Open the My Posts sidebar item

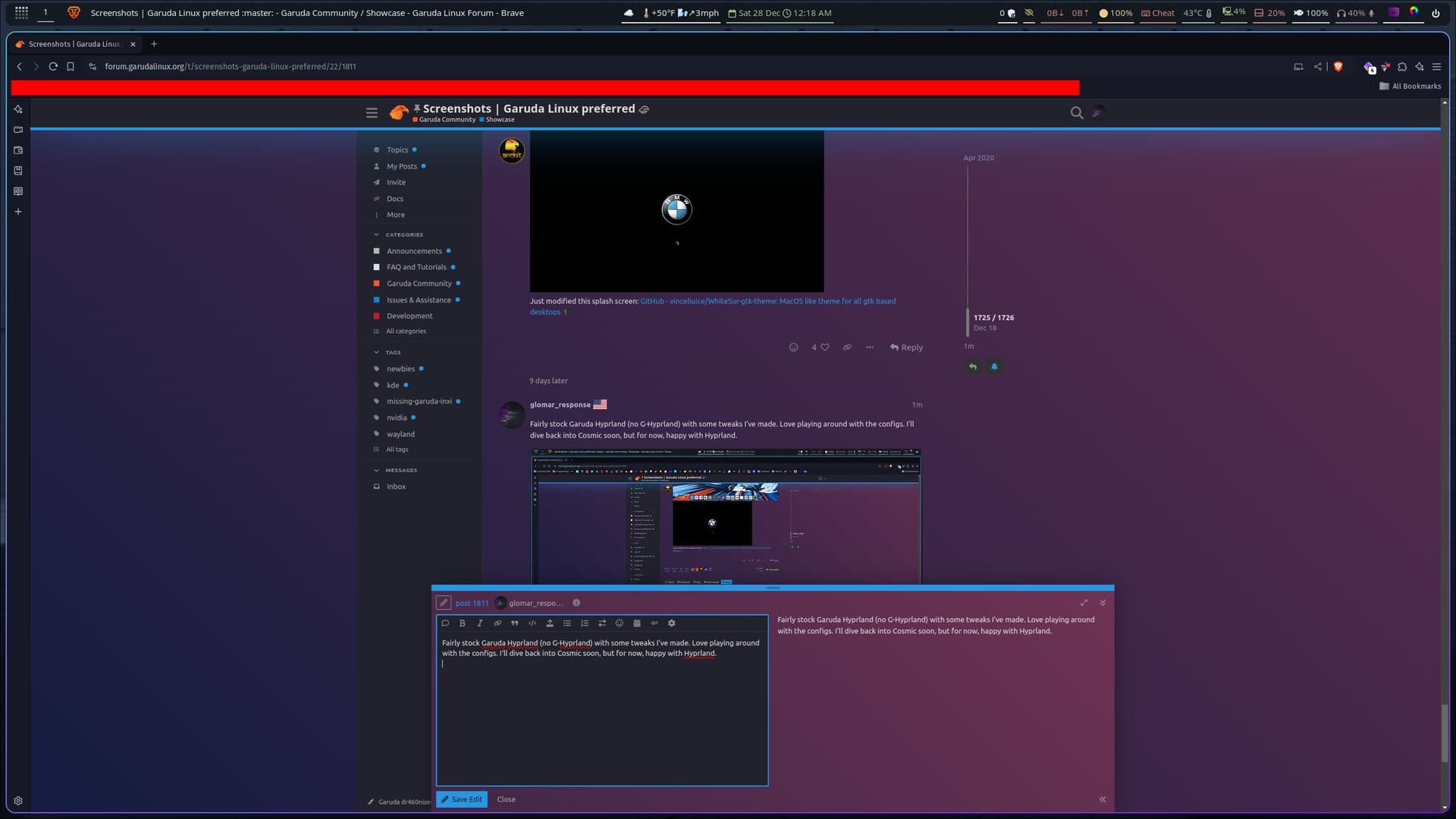tap(401, 166)
